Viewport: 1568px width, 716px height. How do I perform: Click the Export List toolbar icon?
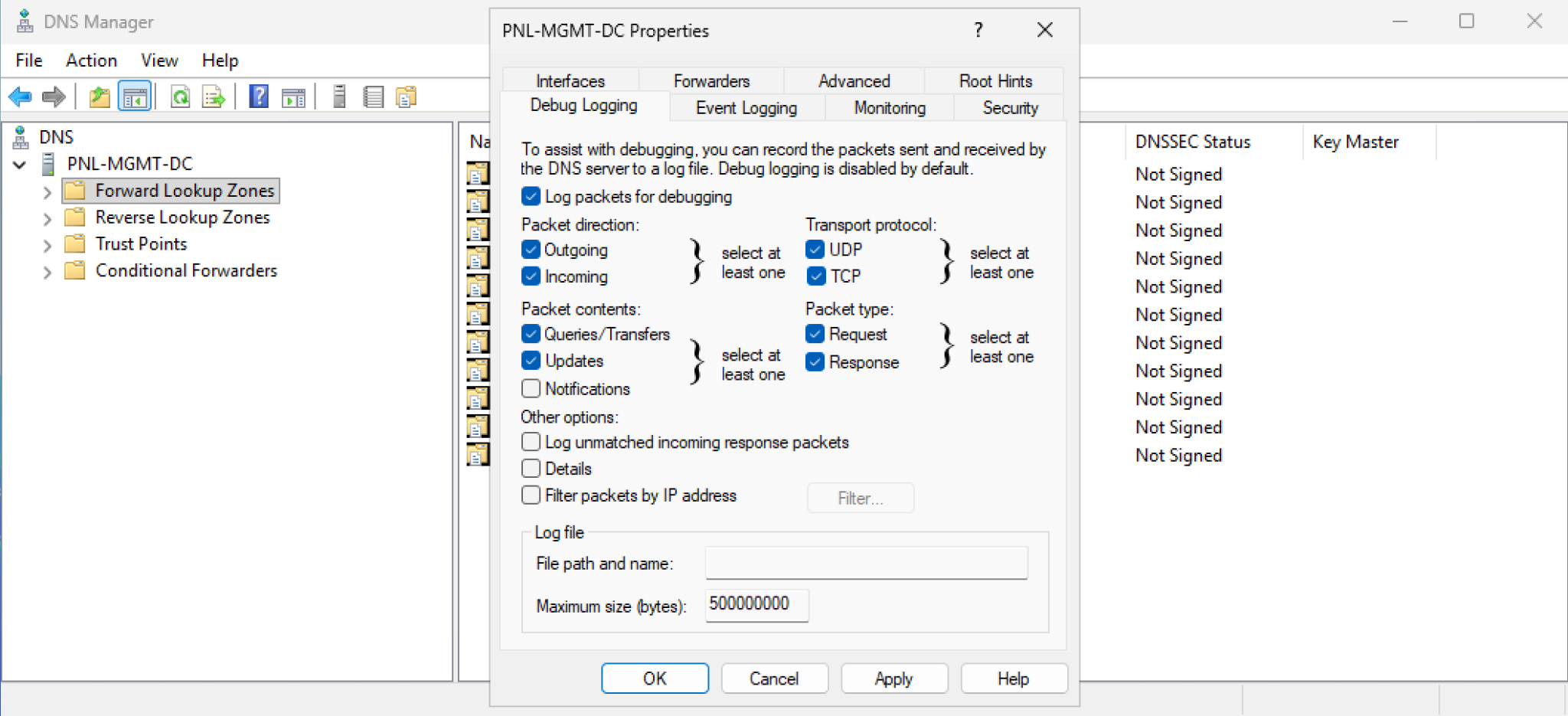[214, 96]
